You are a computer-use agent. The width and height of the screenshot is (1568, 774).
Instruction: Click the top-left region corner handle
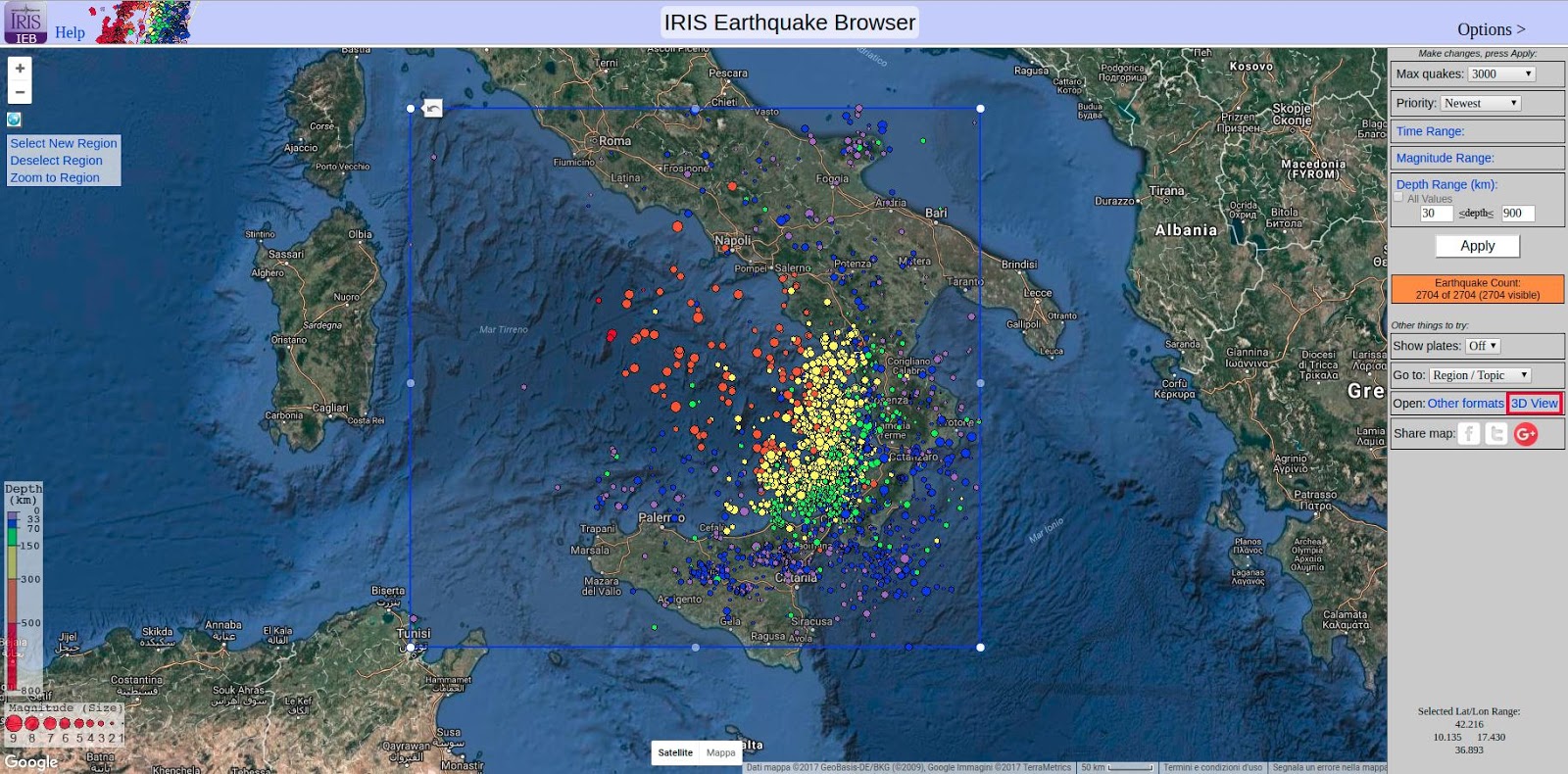pos(411,109)
